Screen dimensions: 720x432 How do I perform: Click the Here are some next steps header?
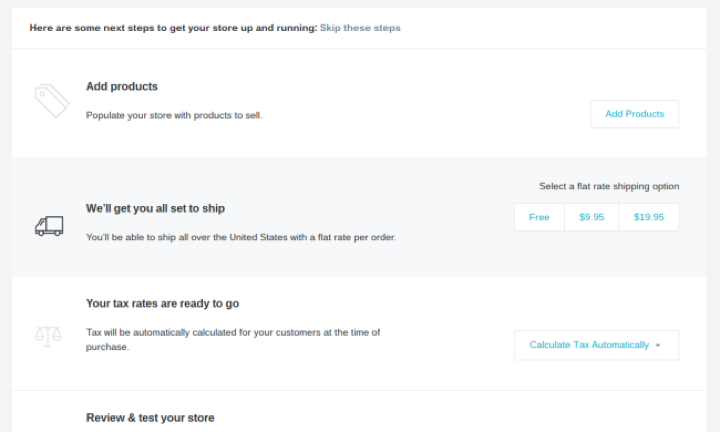(173, 28)
